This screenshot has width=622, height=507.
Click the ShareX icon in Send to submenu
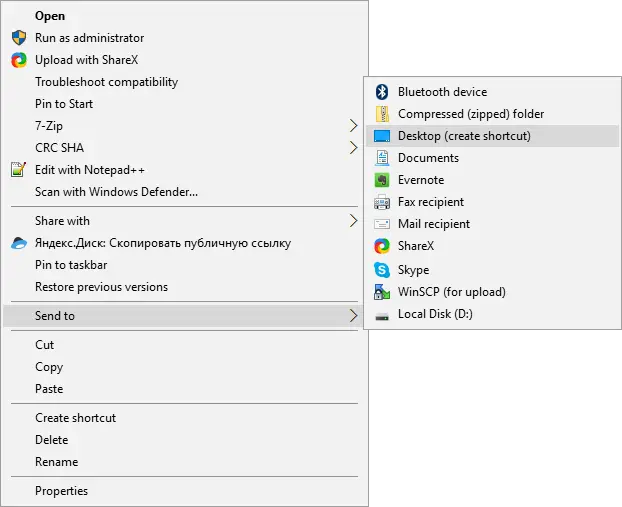[x=382, y=246]
